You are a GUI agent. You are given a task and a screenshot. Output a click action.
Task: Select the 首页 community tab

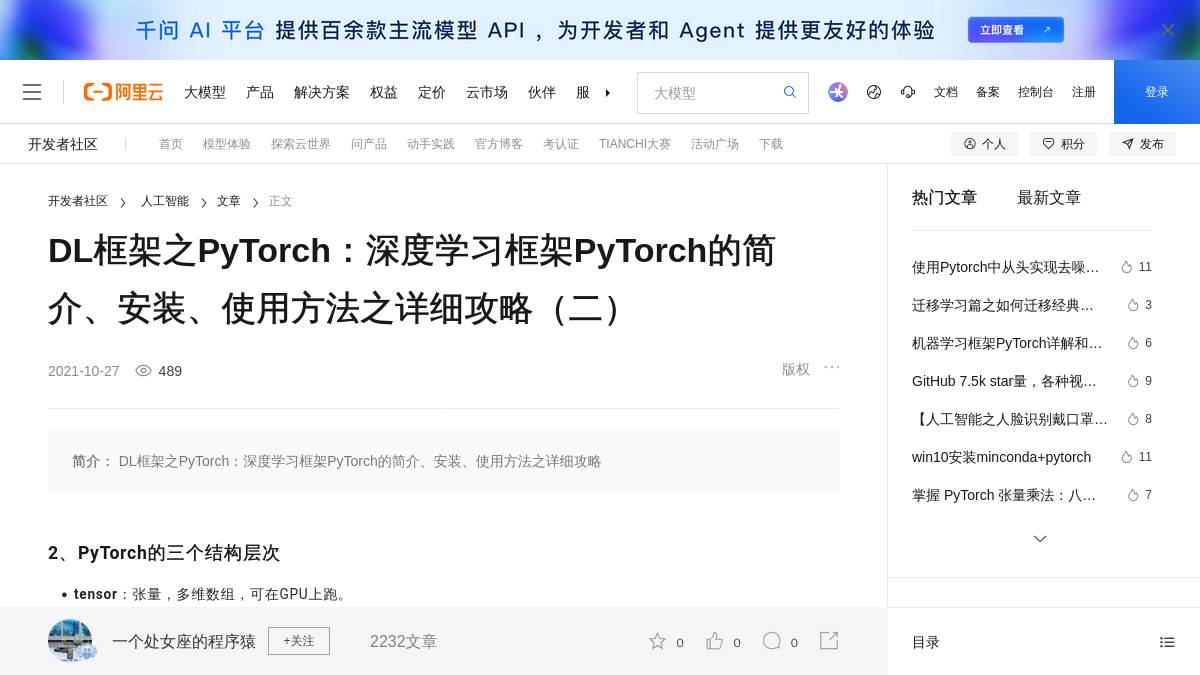tap(171, 144)
